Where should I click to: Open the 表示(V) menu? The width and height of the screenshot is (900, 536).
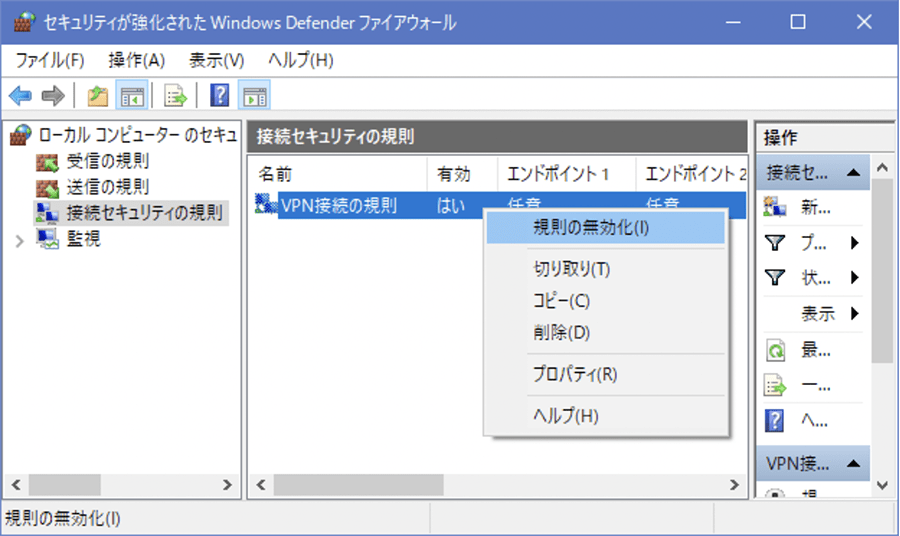click(216, 60)
